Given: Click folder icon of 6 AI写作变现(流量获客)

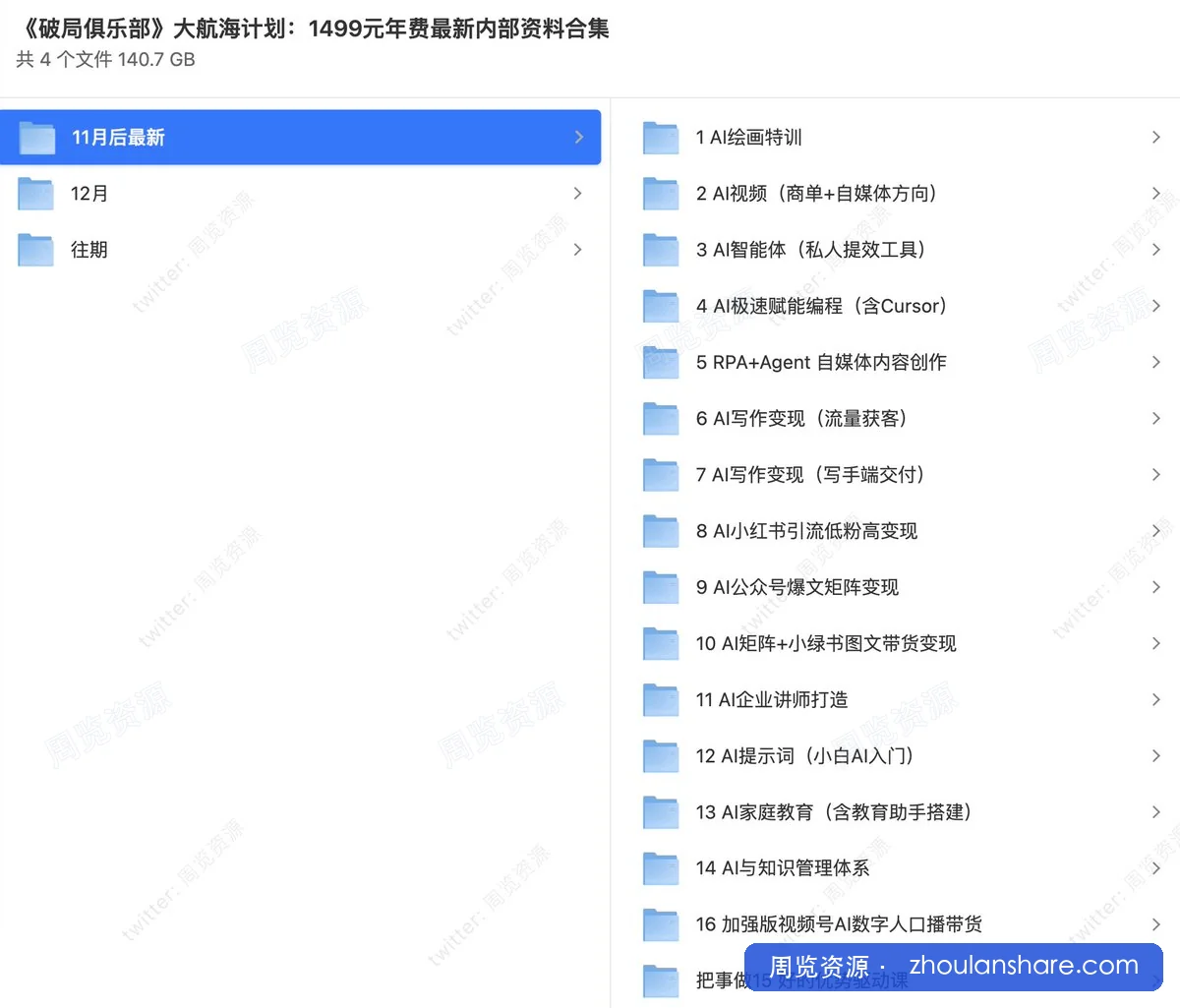Looking at the screenshot, I should pyautogui.click(x=661, y=419).
